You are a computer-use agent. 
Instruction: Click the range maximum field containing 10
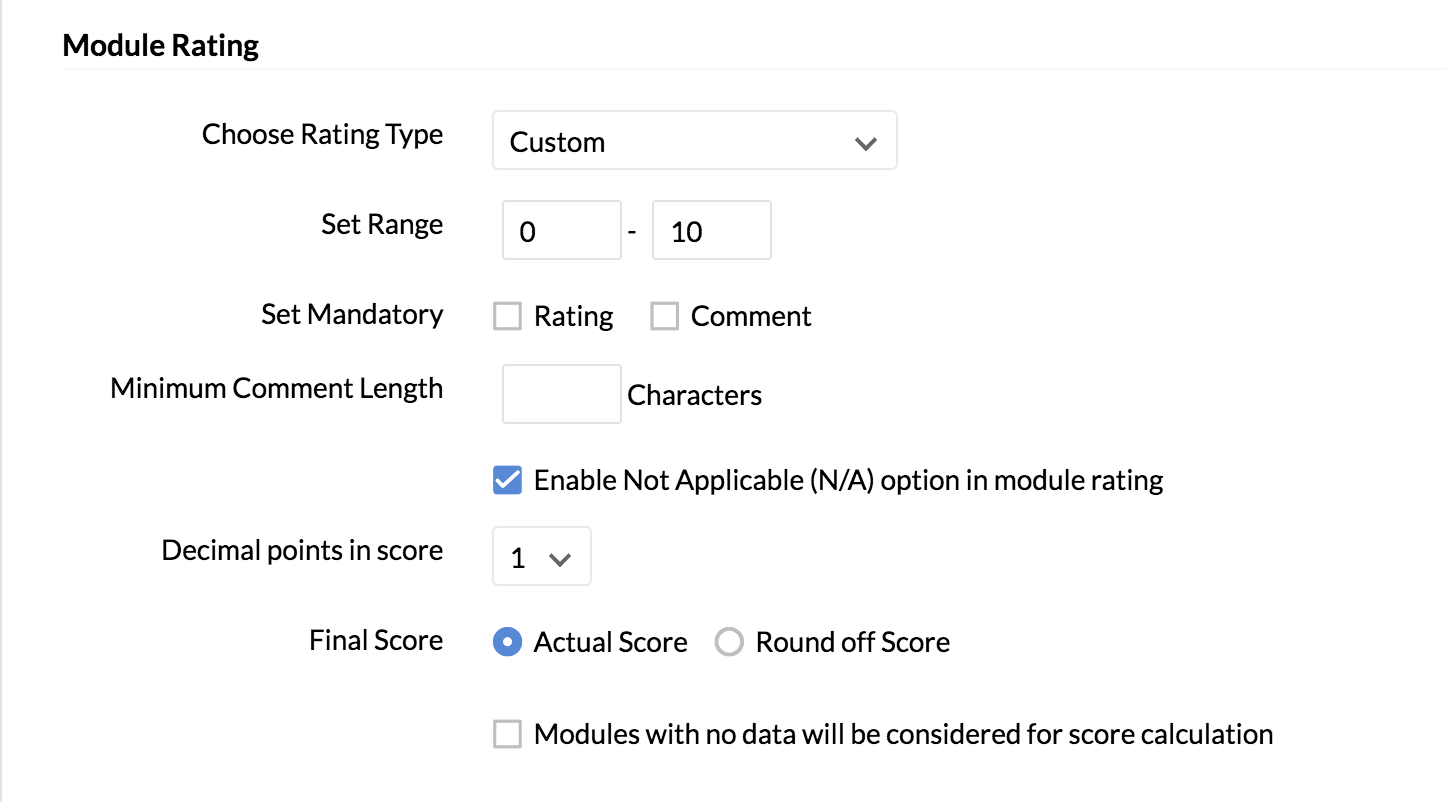tap(711, 231)
